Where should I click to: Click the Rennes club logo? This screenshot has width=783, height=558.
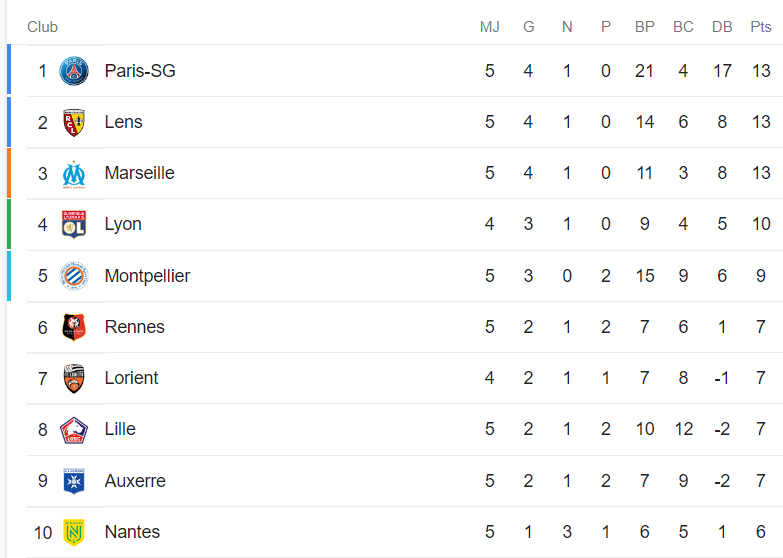coord(74,327)
